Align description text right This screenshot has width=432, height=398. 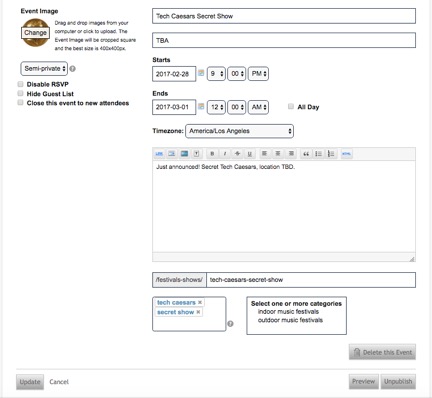coord(291,154)
